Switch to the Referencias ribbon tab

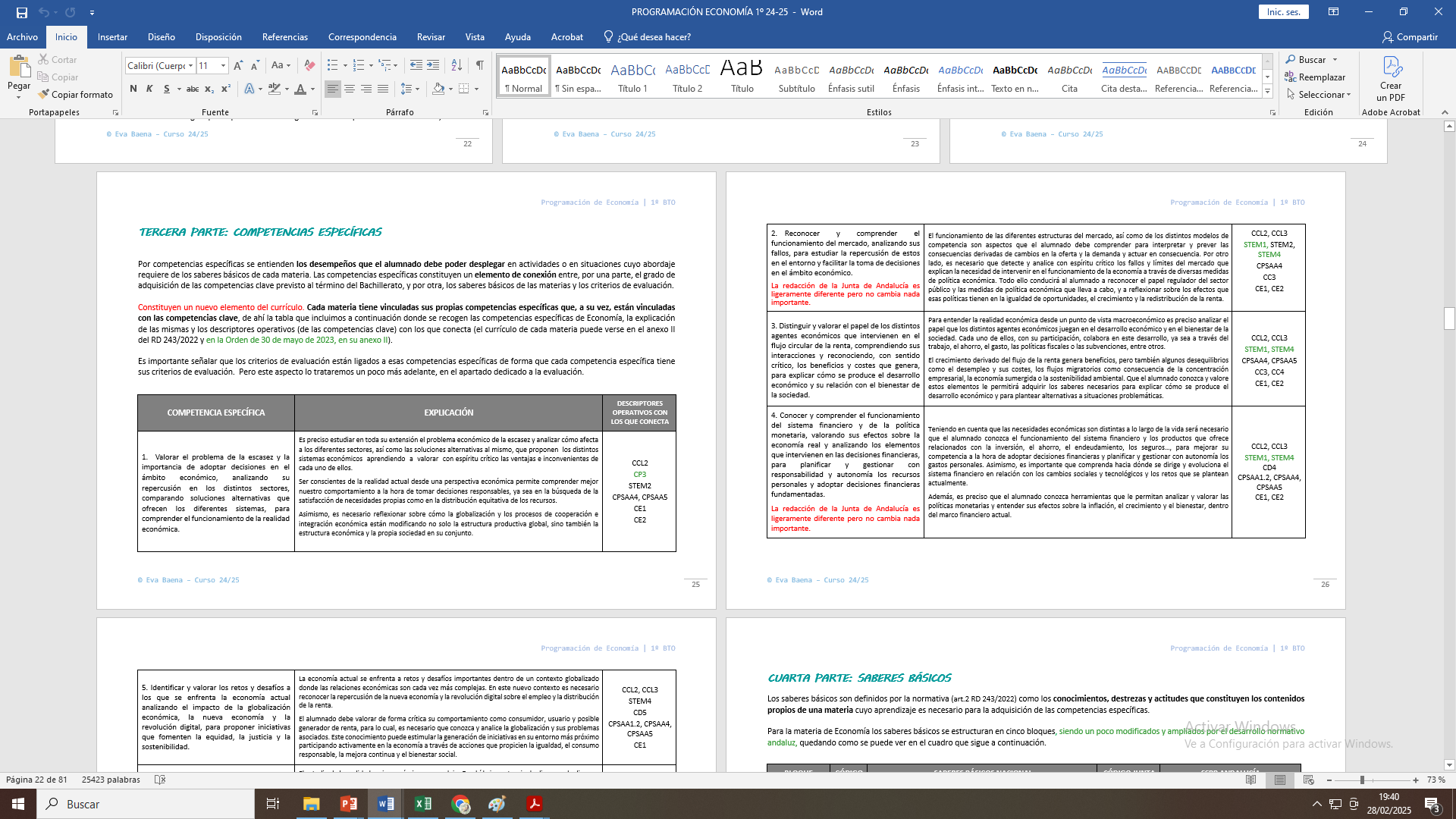(x=284, y=37)
